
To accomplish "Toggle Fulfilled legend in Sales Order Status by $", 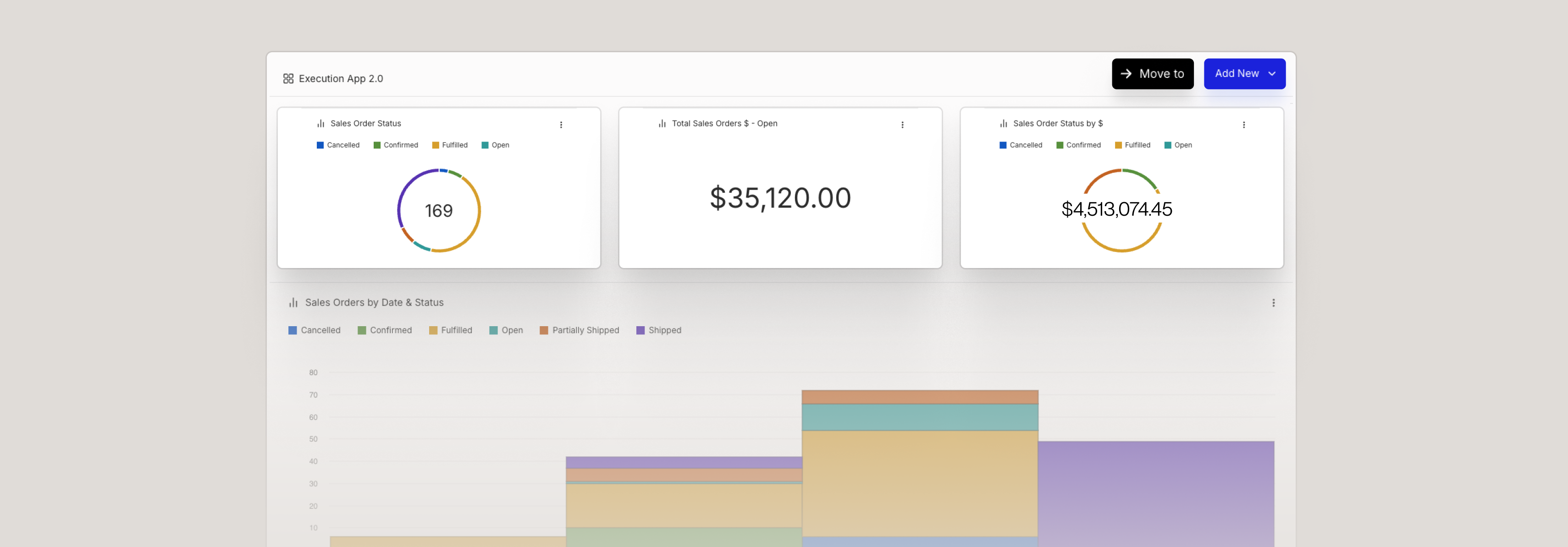I will pyautogui.click(x=1133, y=145).
